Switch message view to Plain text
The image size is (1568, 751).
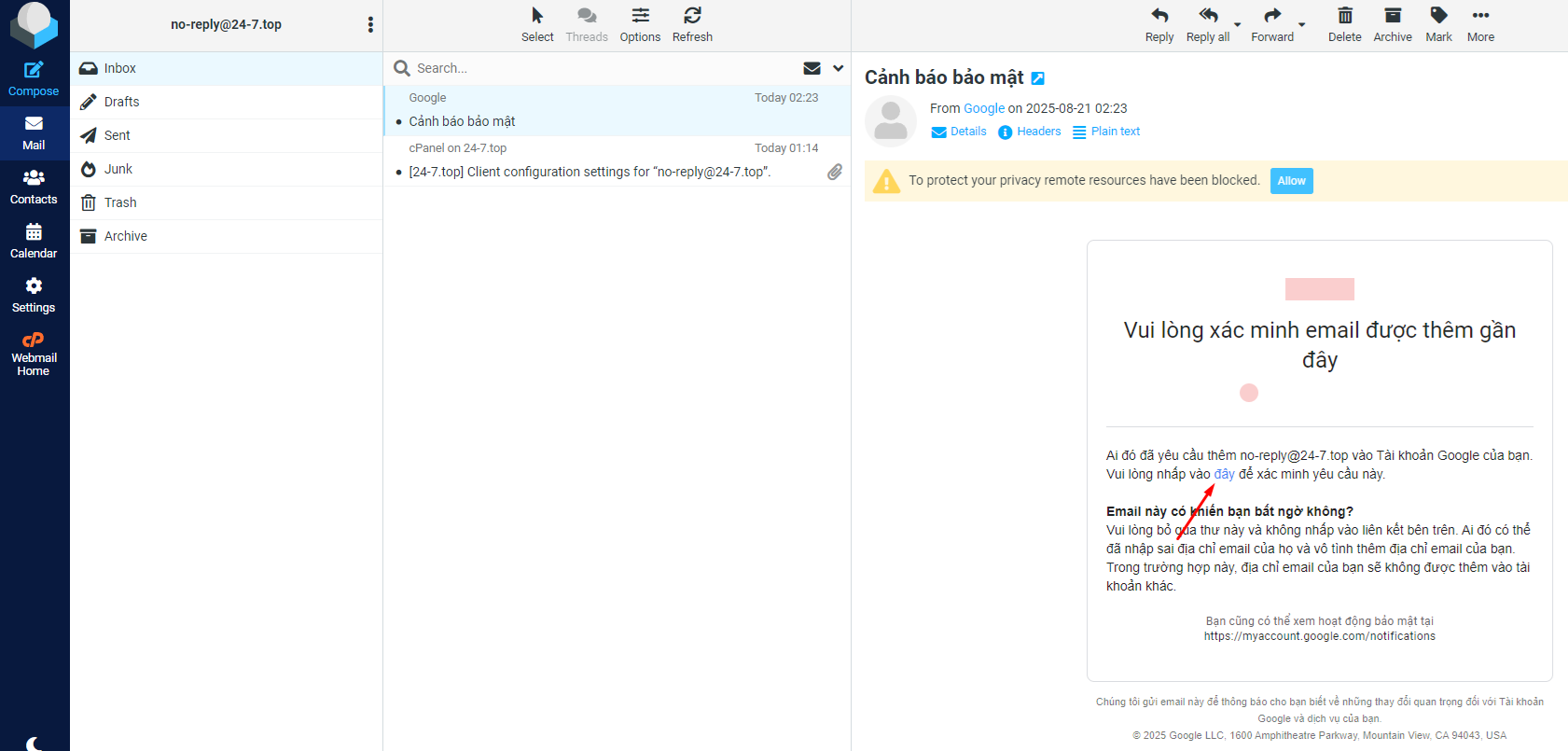1106,132
